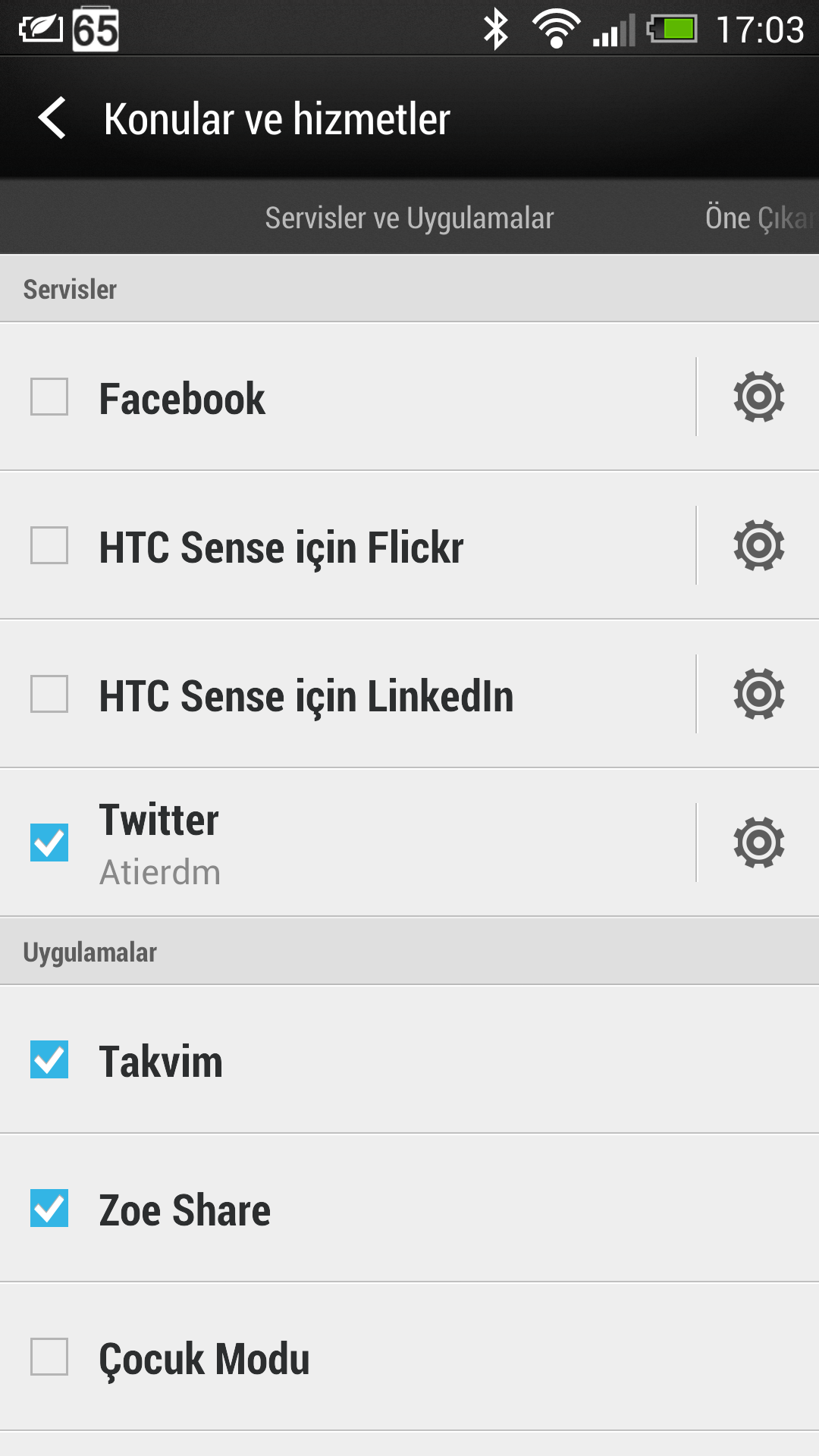Tap the battery indicator in status bar
The image size is (819, 1456).
pos(672,30)
